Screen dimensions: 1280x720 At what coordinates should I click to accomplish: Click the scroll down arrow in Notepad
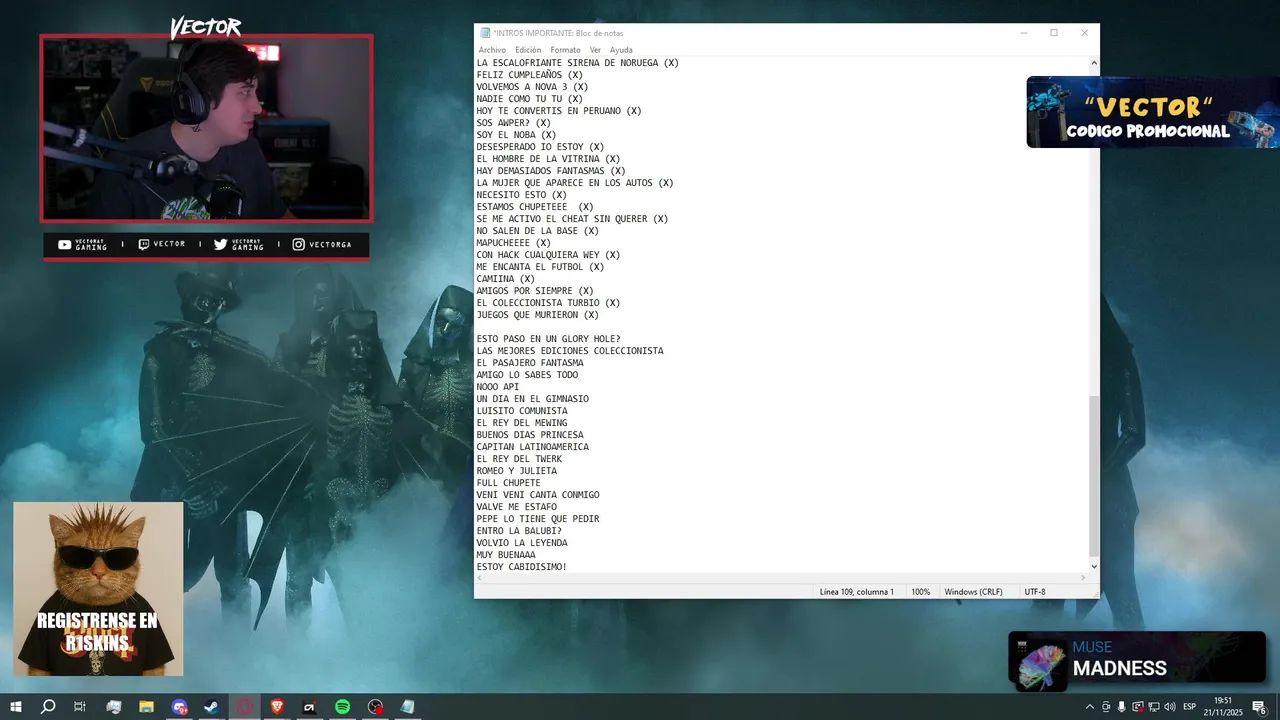[1093, 566]
